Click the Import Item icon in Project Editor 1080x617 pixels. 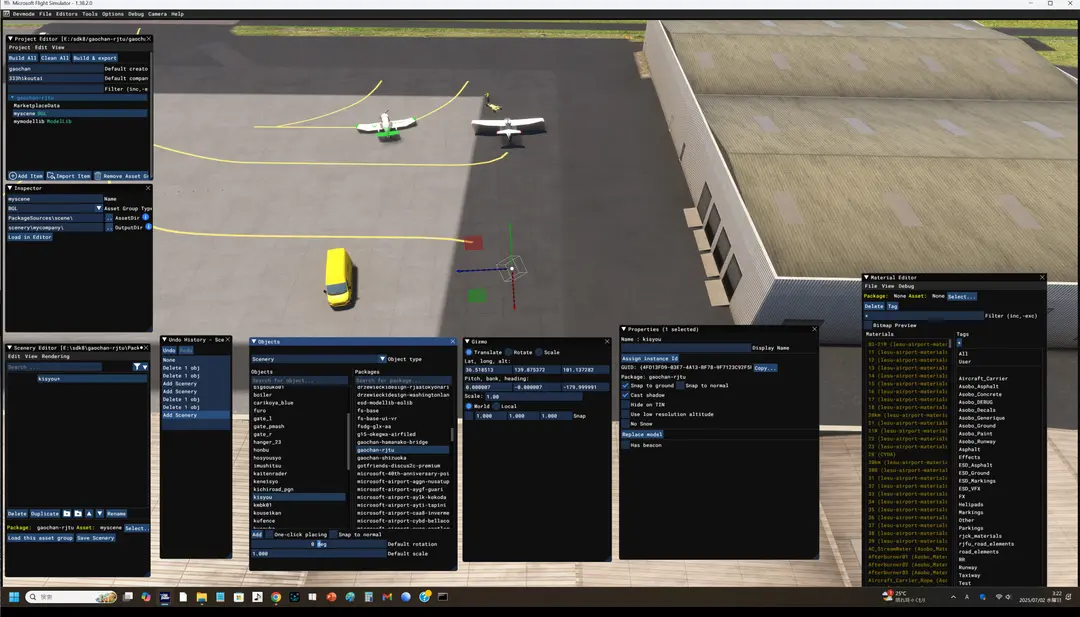click(51, 176)
